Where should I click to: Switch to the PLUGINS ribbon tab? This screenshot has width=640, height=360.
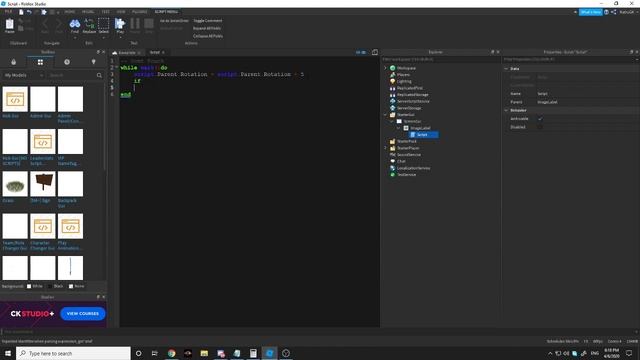(x=140, y=12)
